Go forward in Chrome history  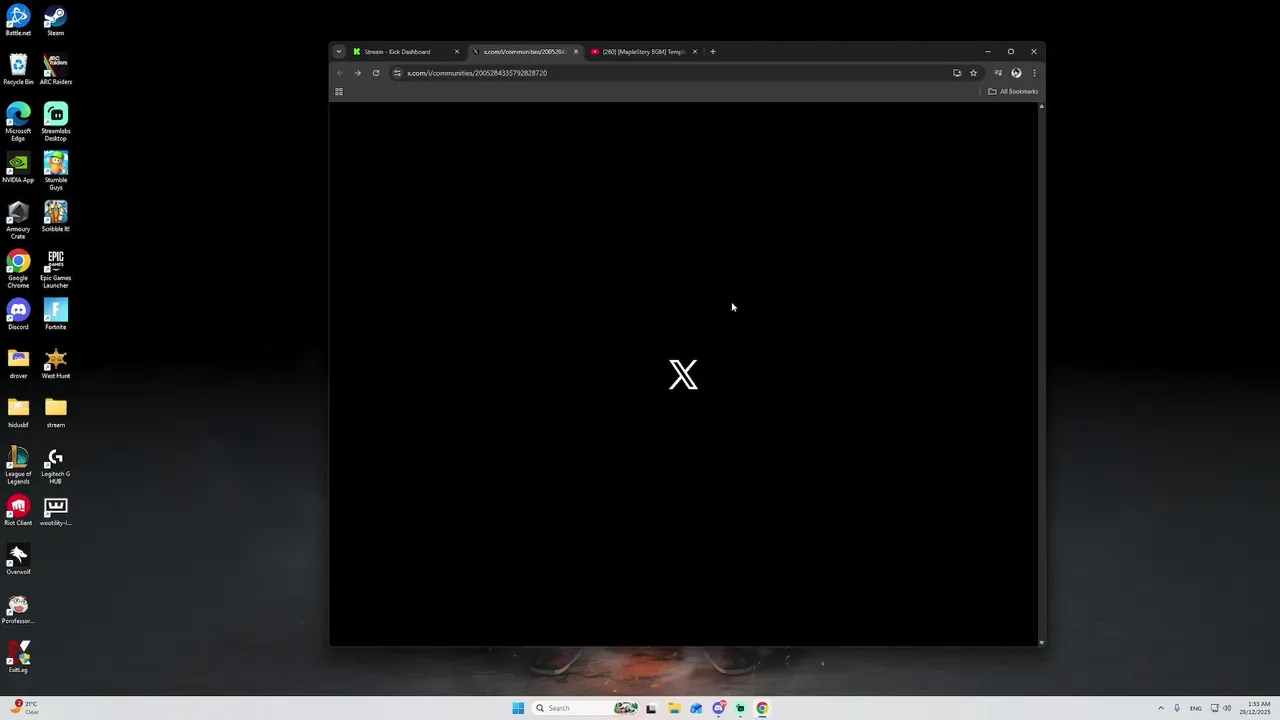tap(357, 73)
